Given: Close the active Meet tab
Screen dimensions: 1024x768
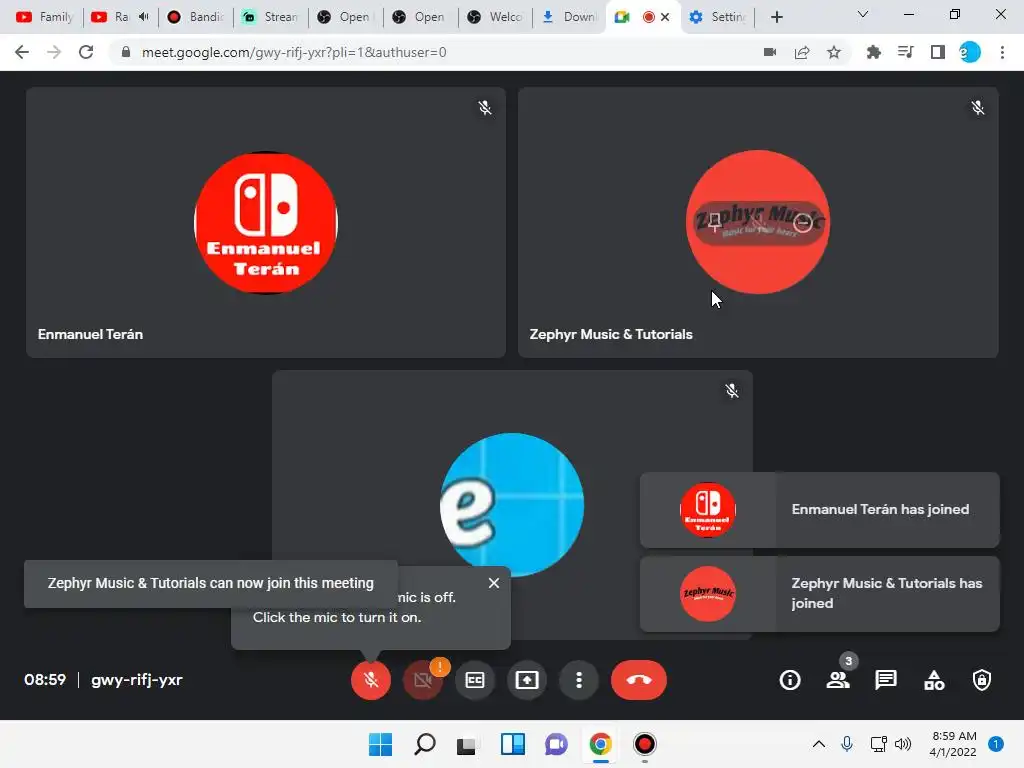Looking at the screenshot, I should [x=665, y=17].
